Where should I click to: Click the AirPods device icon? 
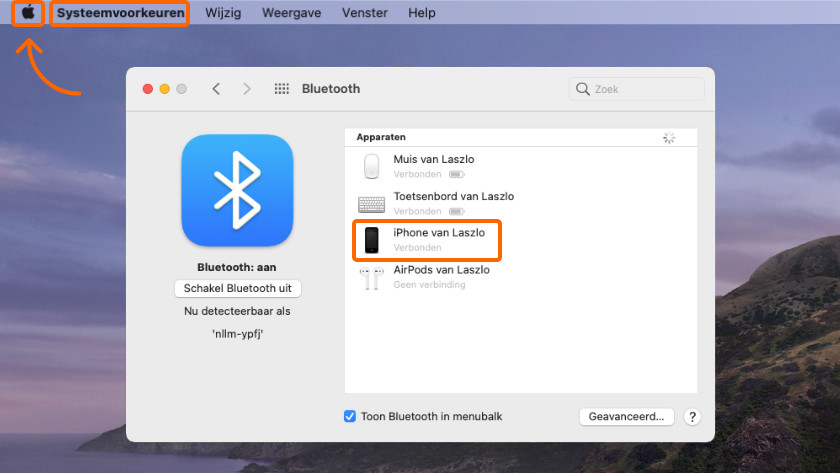coord(371,278)
